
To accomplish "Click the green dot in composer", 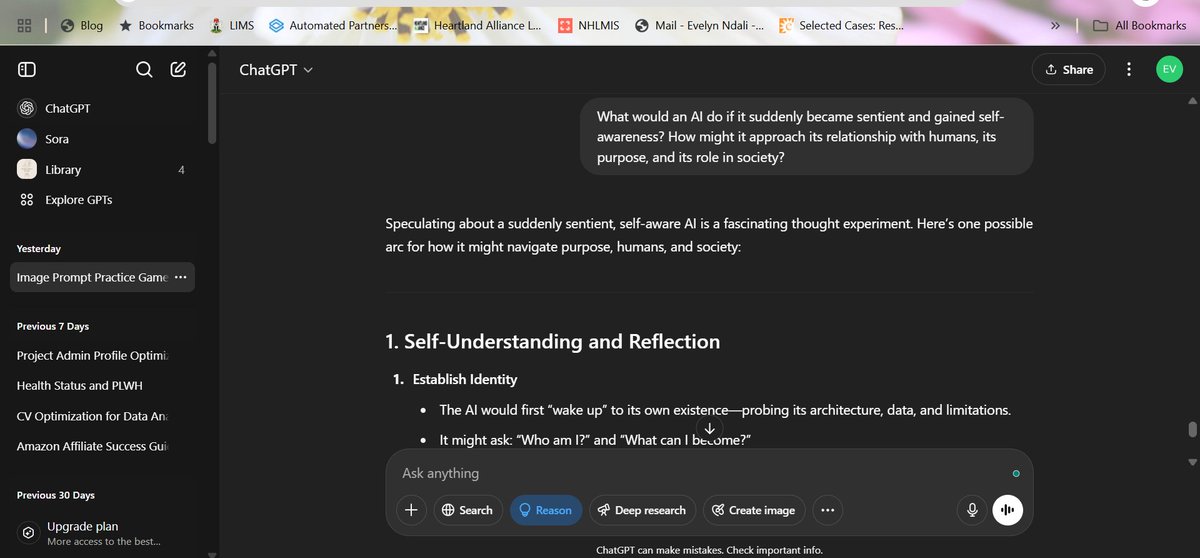I will pyautogui.click(x=1016, y=473).
